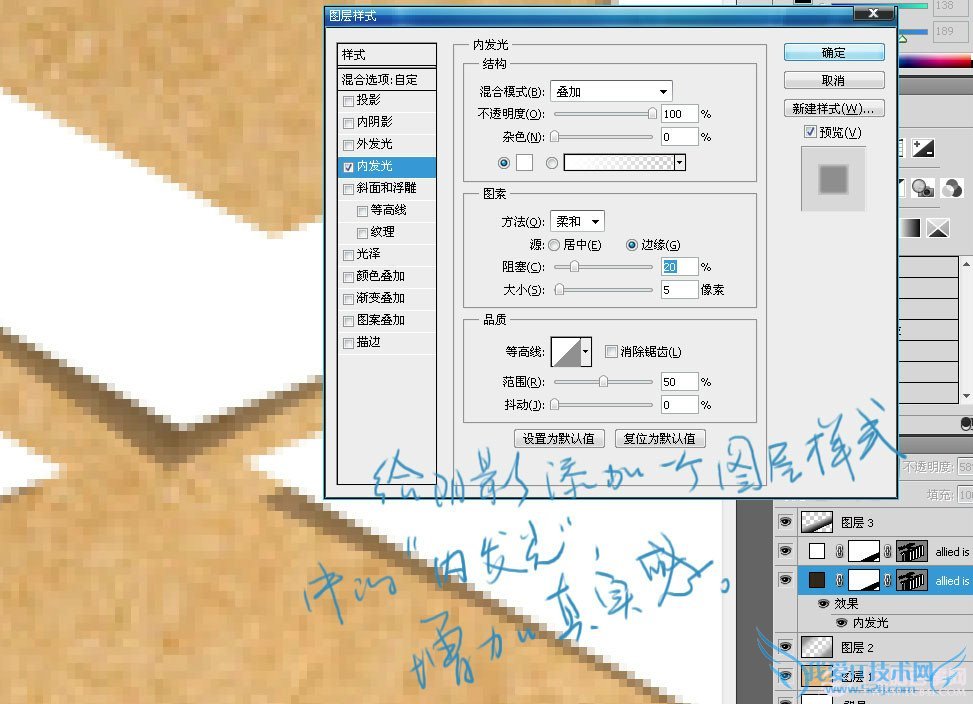This screenshot has height=704, width=973.
Task: Toggle the 消除锯齿 checkbox
Action: coord(611,352)
